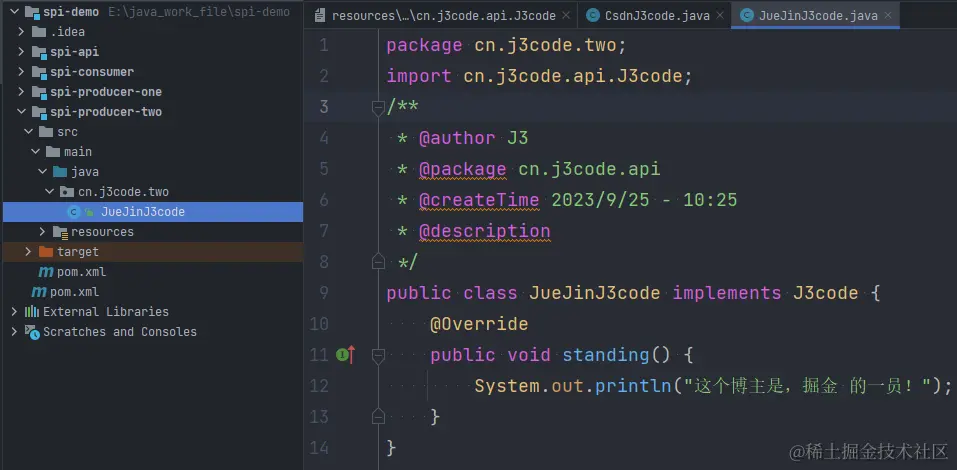Click the J3code interface name on line 9
Screen dimensions: 957x470
825,293
